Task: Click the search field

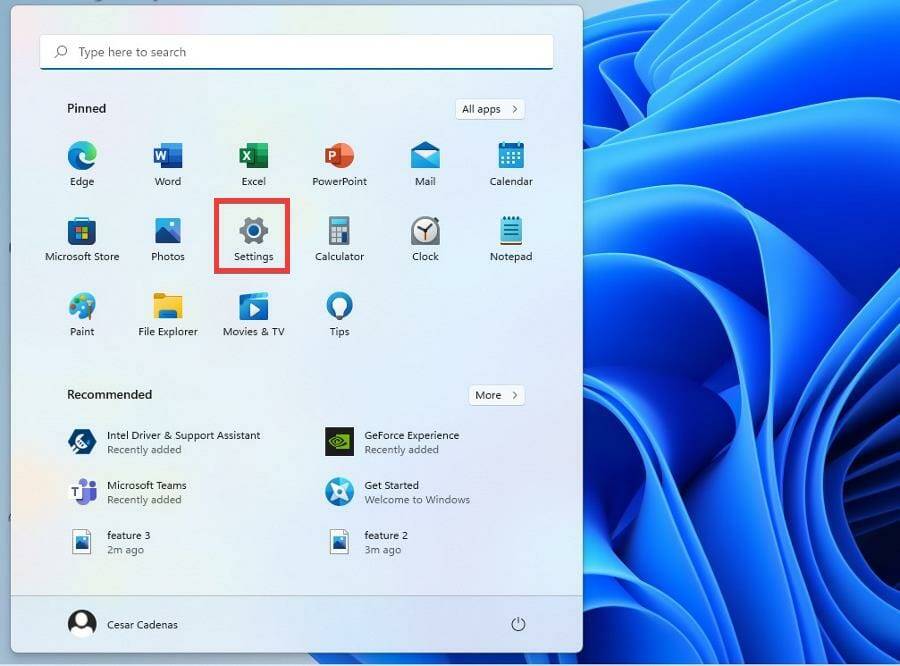Action: pos(296,51)
